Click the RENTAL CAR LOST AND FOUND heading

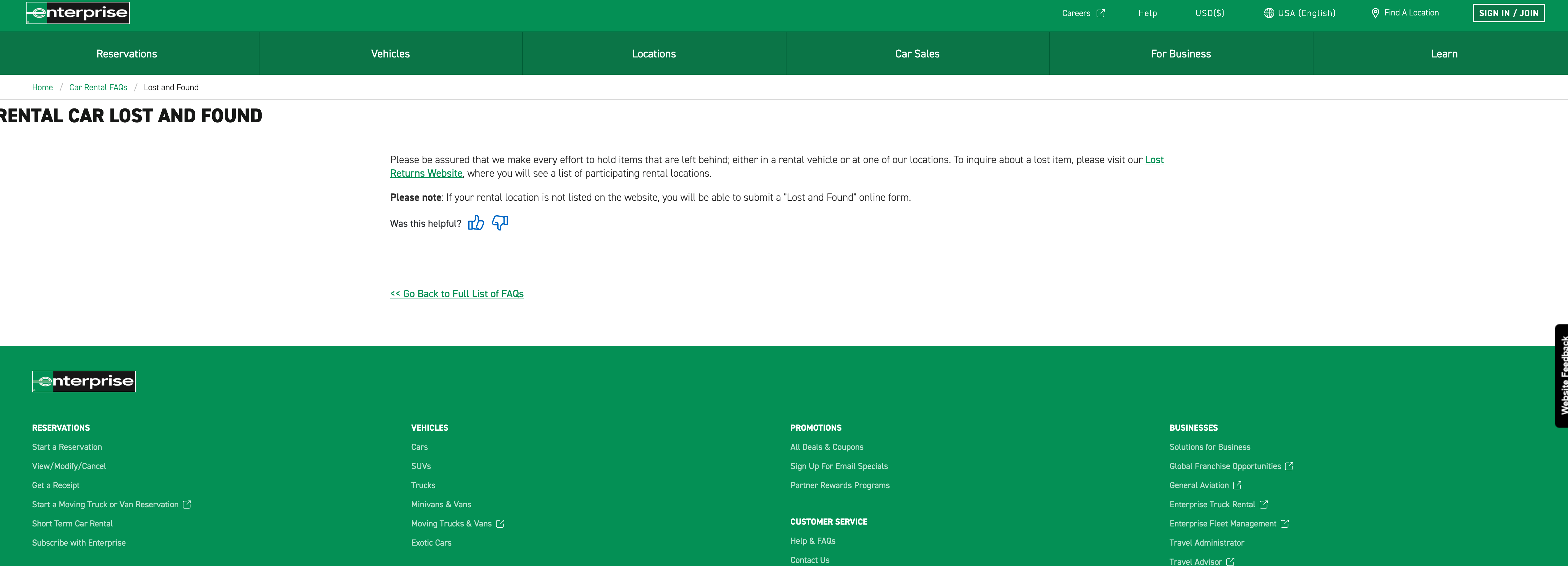tap(131, 116)
